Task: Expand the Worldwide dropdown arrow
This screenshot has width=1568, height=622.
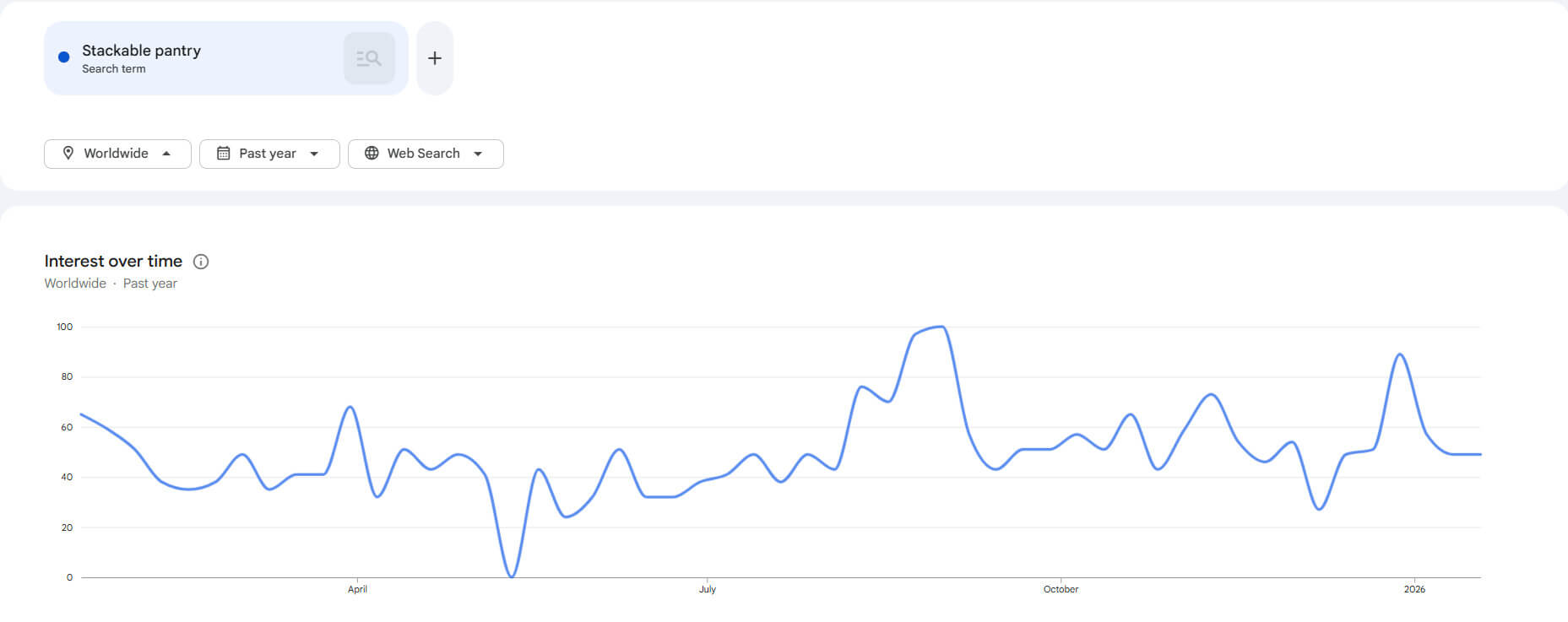Action: pos(166,154)
